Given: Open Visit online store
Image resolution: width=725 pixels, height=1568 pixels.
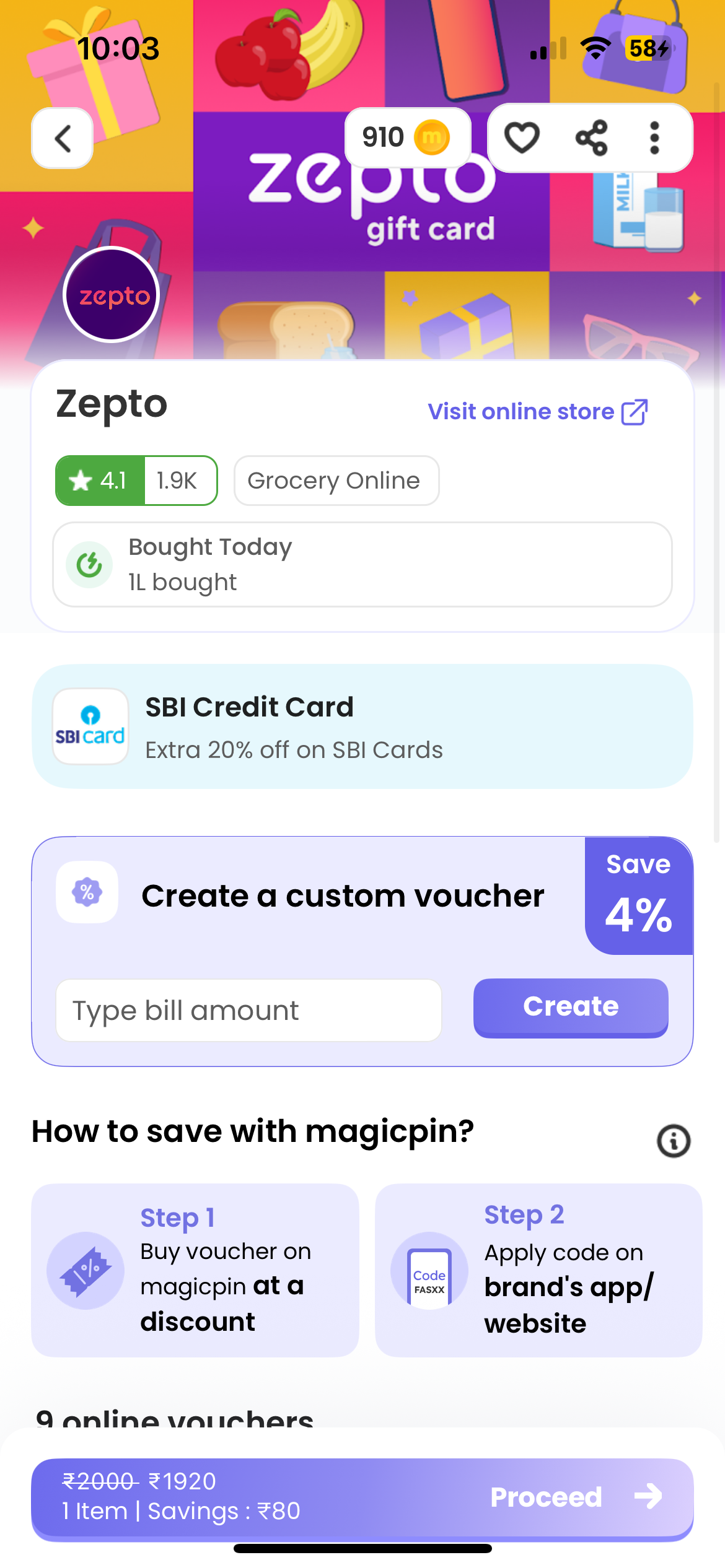Looking at the screenshot, I should point(538,411).
